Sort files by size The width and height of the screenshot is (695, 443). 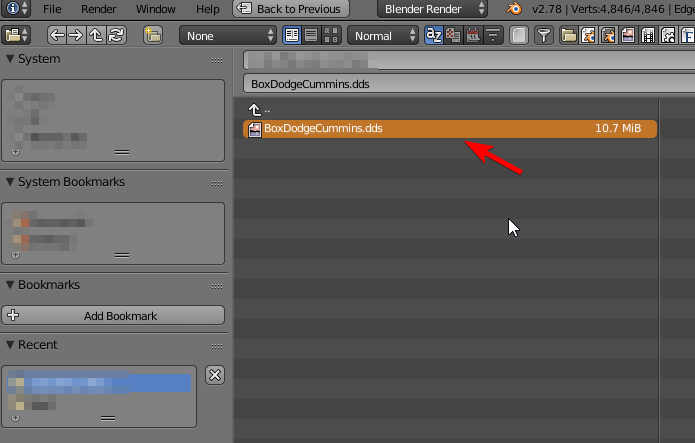tap(493, 35)
